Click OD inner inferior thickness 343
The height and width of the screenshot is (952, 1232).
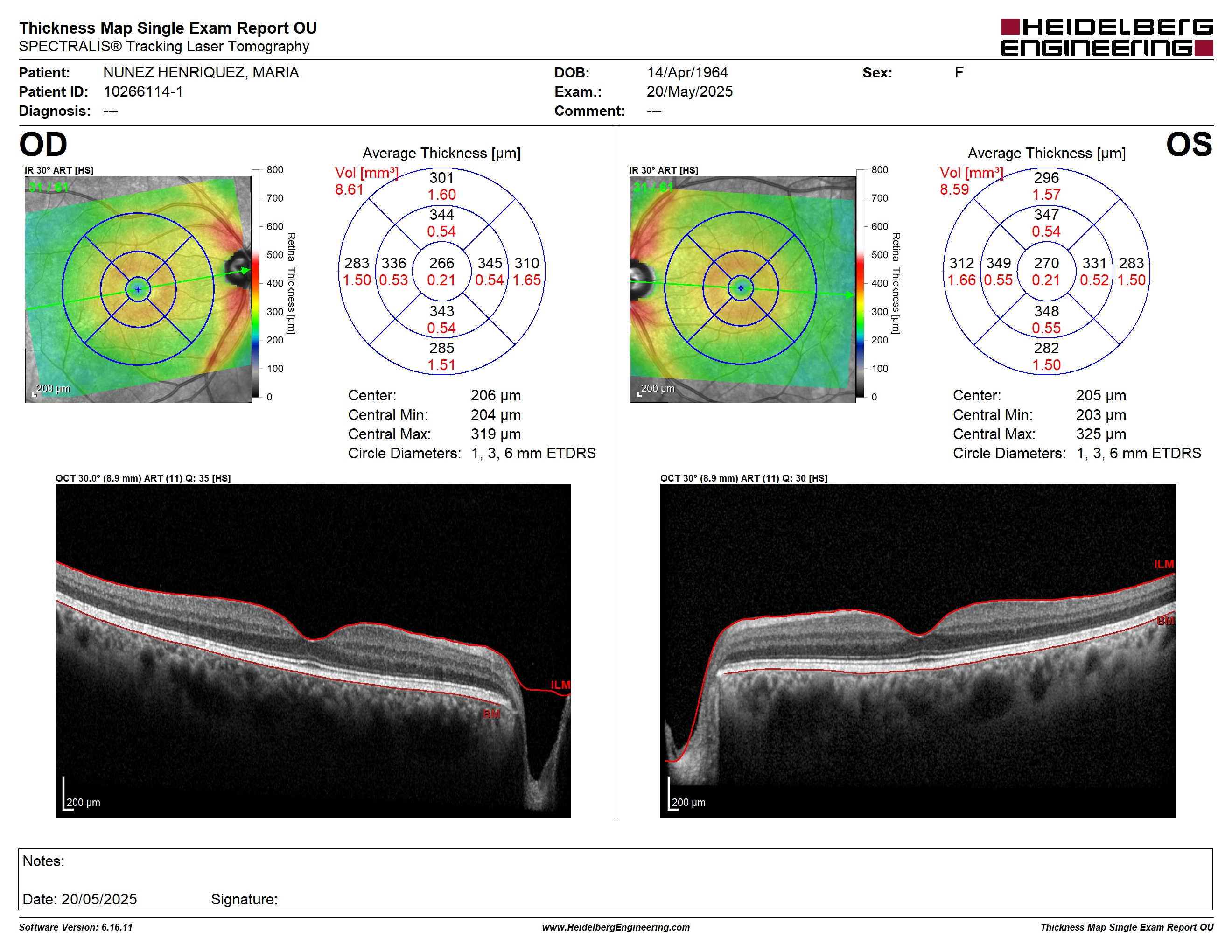[x=441, y=311]
